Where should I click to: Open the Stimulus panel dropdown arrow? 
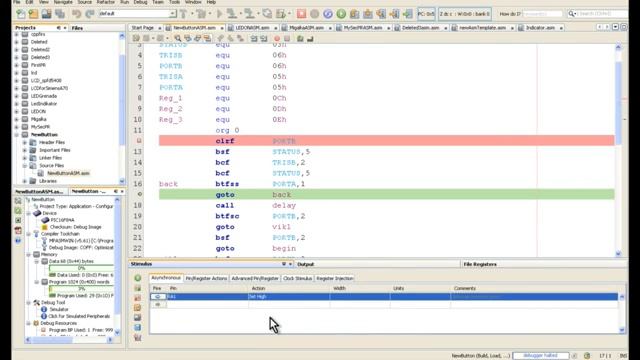pos(283,264)
